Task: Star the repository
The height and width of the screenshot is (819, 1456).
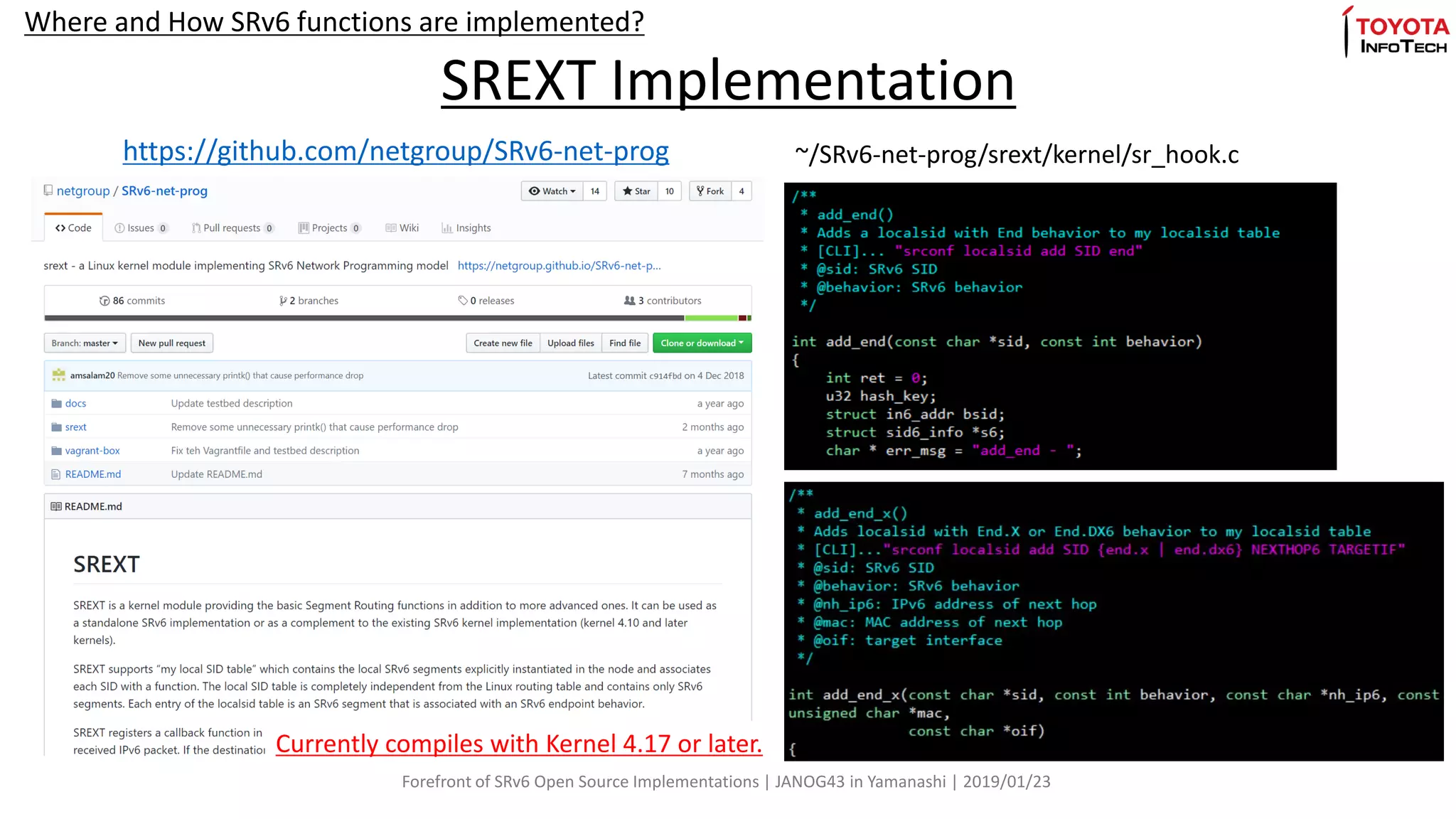Action: click(x=636, y=191)
